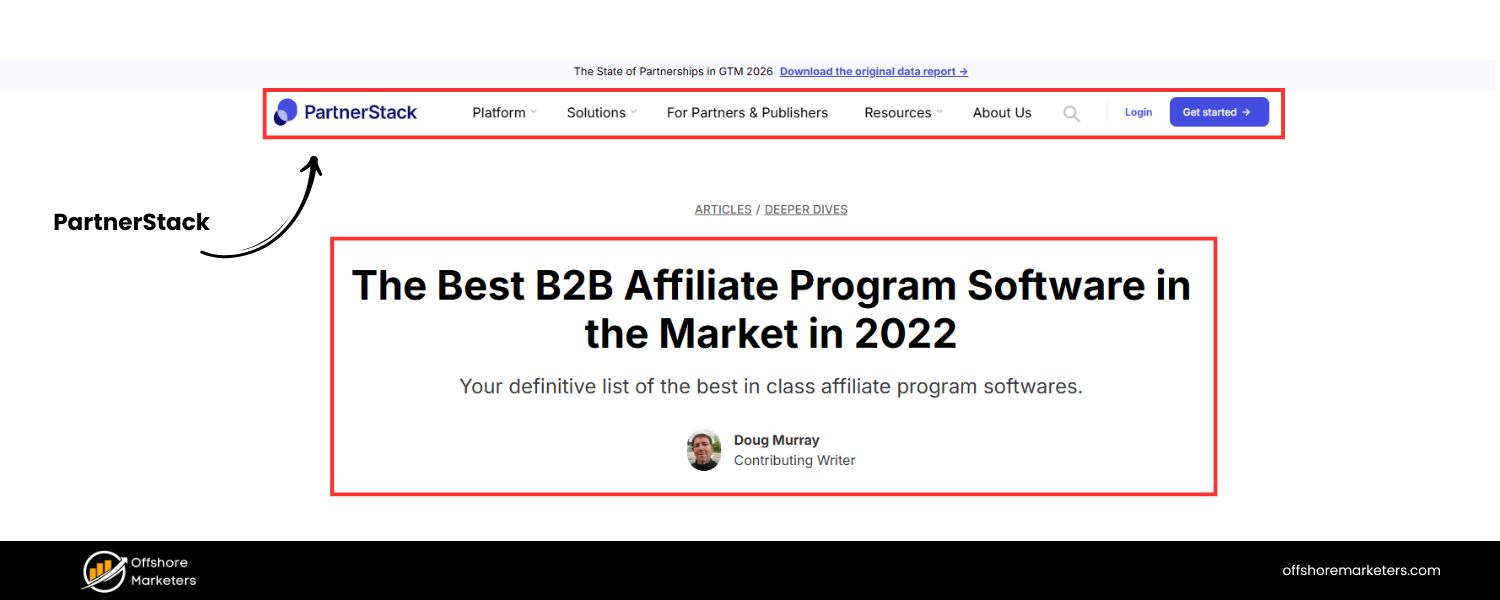Expand the Resources dropdown chevron
This screenshot has width=1500, height=600.
[x=938, y=113]
